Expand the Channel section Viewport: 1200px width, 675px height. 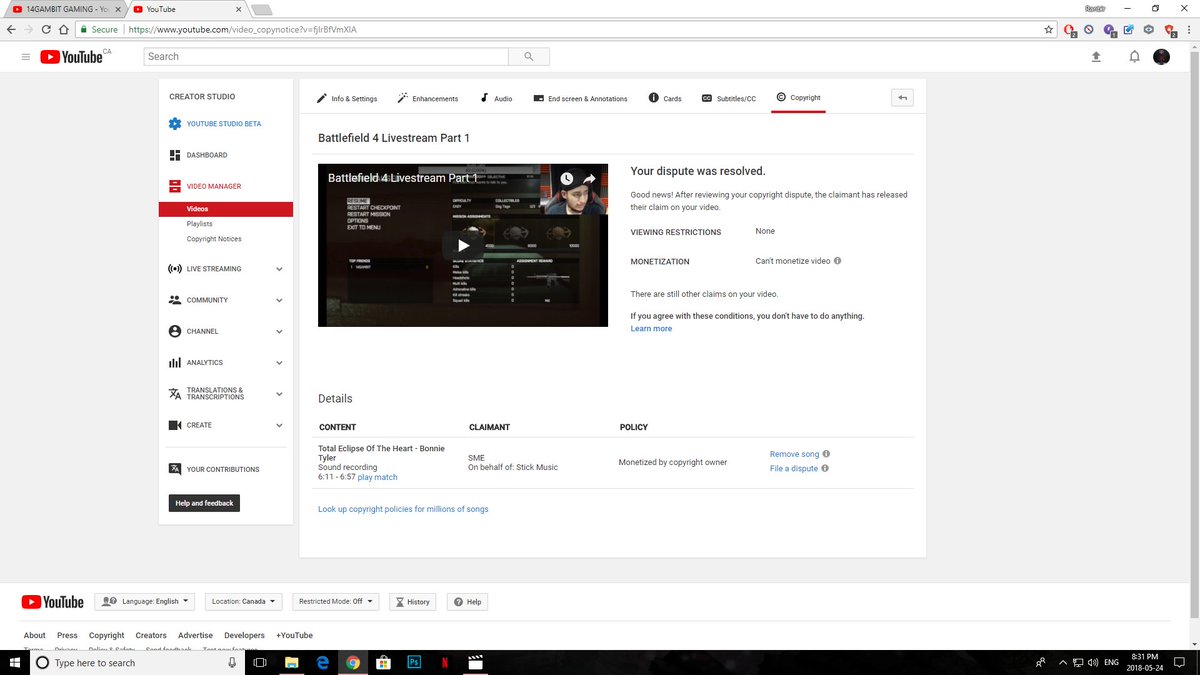coord(279,331)
